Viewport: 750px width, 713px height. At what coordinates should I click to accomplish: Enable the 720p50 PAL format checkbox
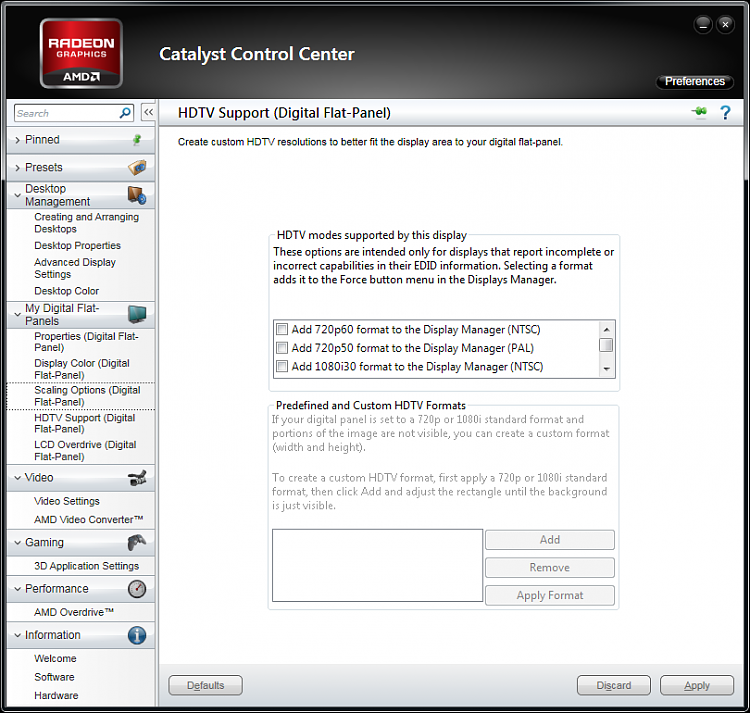282,348
